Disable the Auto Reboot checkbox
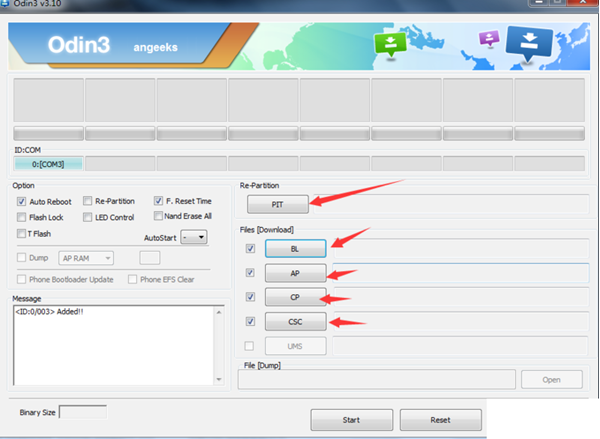Image resolution: width=600 pixels, height=439 pixels. pos(22,201)
